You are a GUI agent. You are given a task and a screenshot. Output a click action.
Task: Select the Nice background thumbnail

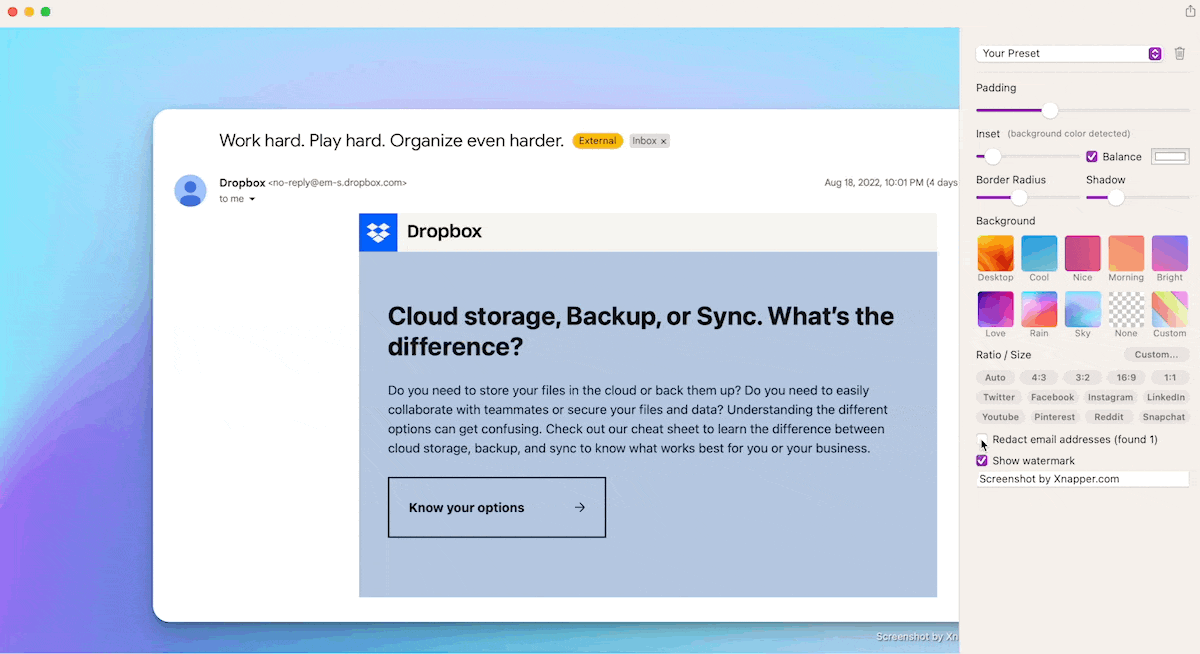(1082, 253)
